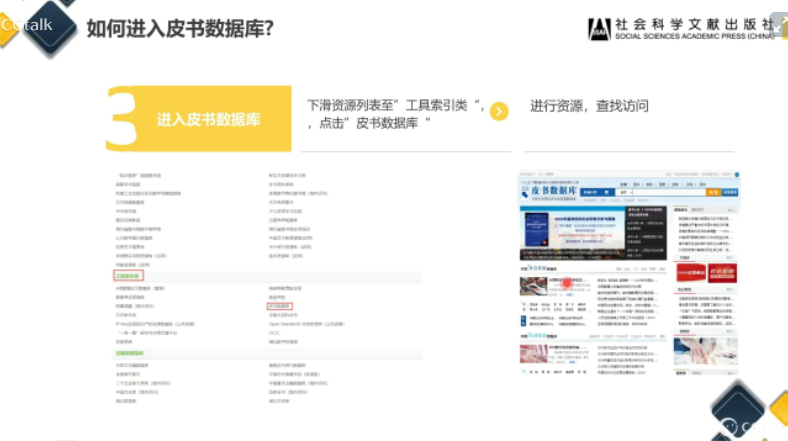Image resolution: width=788 pixels, height=441 pixels.
Task: Click the yellow arrow circle icon
Action: 499,111
